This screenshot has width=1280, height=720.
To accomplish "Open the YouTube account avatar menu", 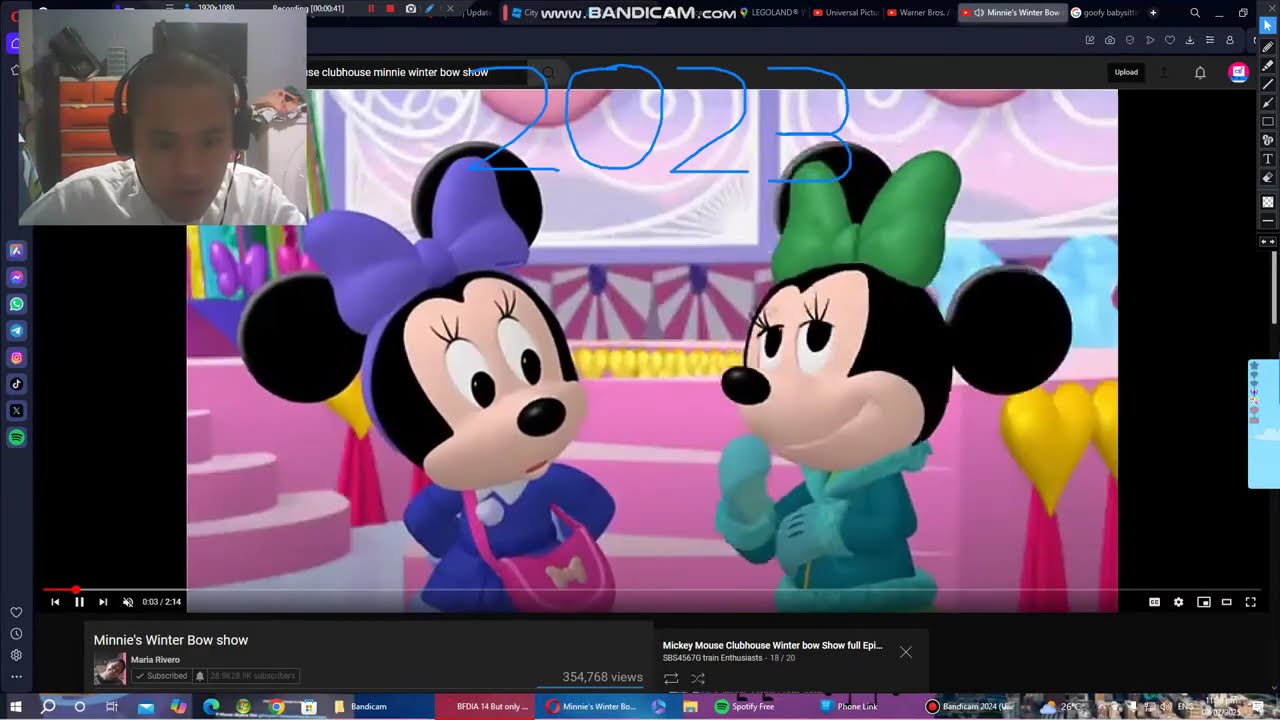I will click(x=1238, y=72).
